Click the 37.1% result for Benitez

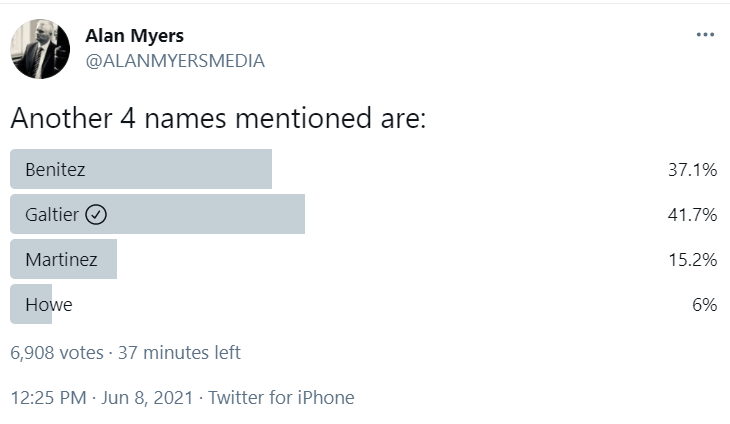(692, 169)
